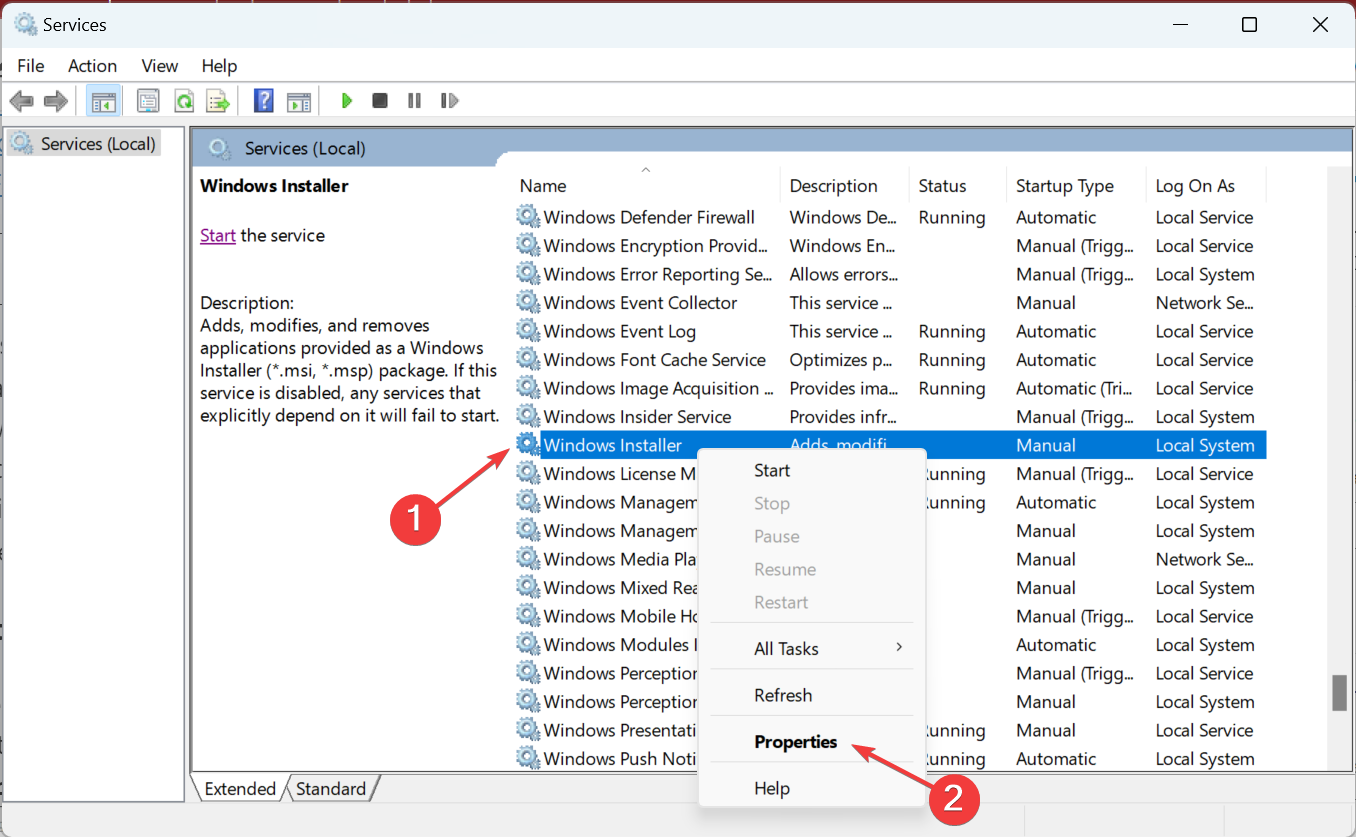Choose Refresh from the context menu
Screen dimensions: 1356x837
click(x=812, y=695)
